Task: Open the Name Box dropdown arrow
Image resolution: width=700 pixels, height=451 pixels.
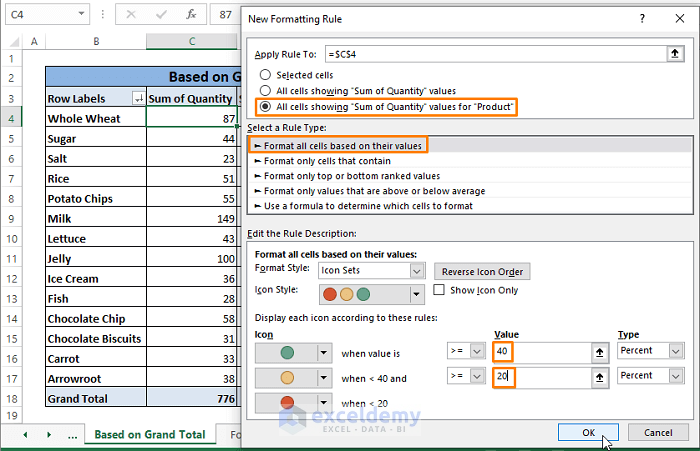Action: (x=81, y=14)
